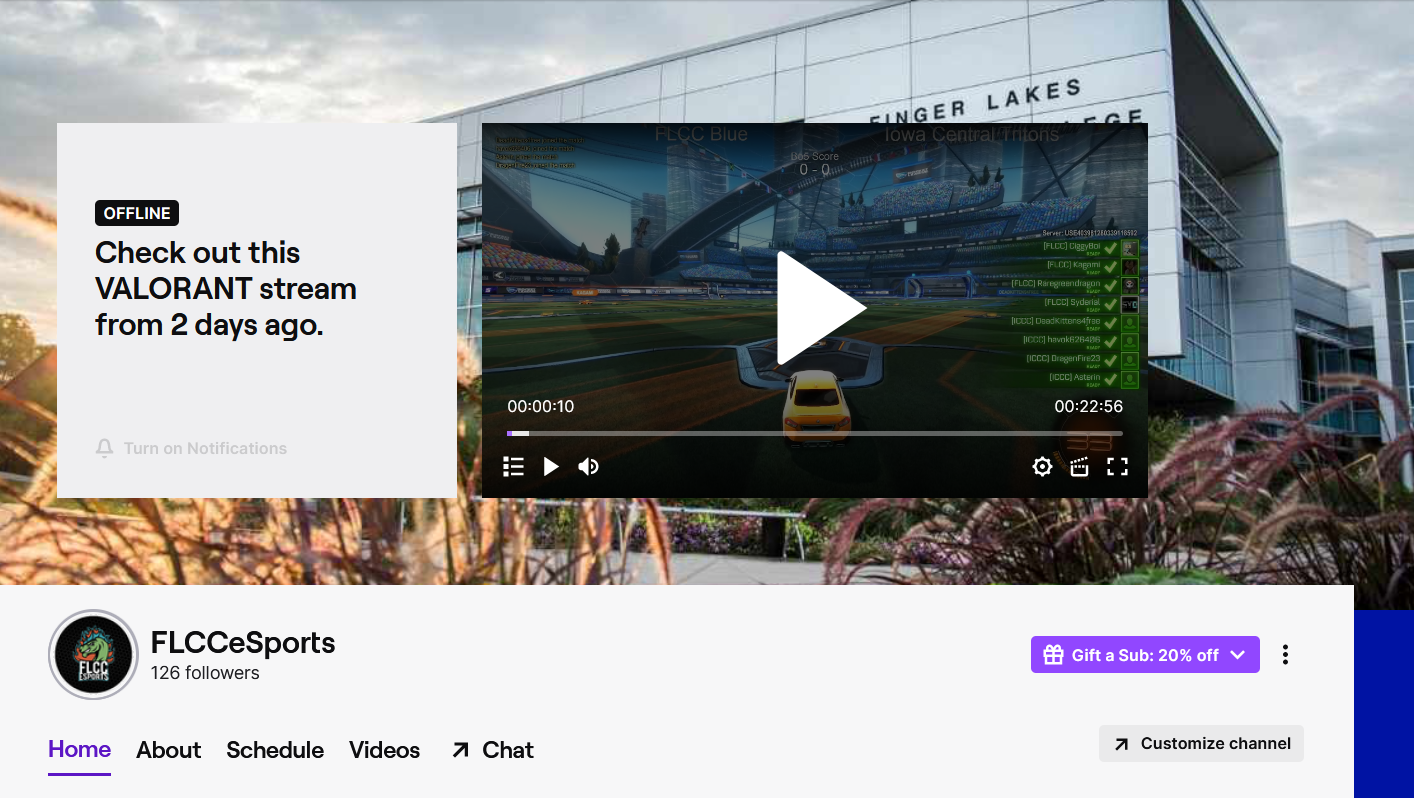Viewport: 1414px width, 798px height.
Task: Click the 00:00:10 elapsed time text
Action: [x=541, y=406]
